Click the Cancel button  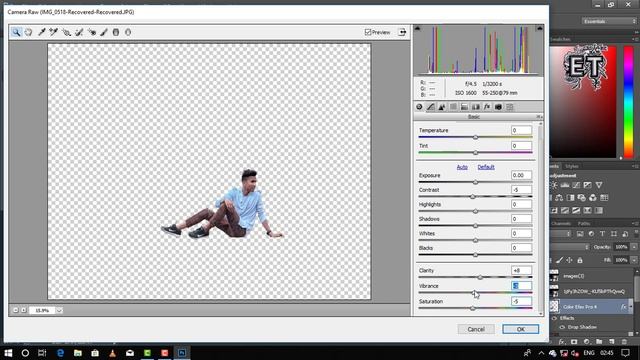click(476, 329)
